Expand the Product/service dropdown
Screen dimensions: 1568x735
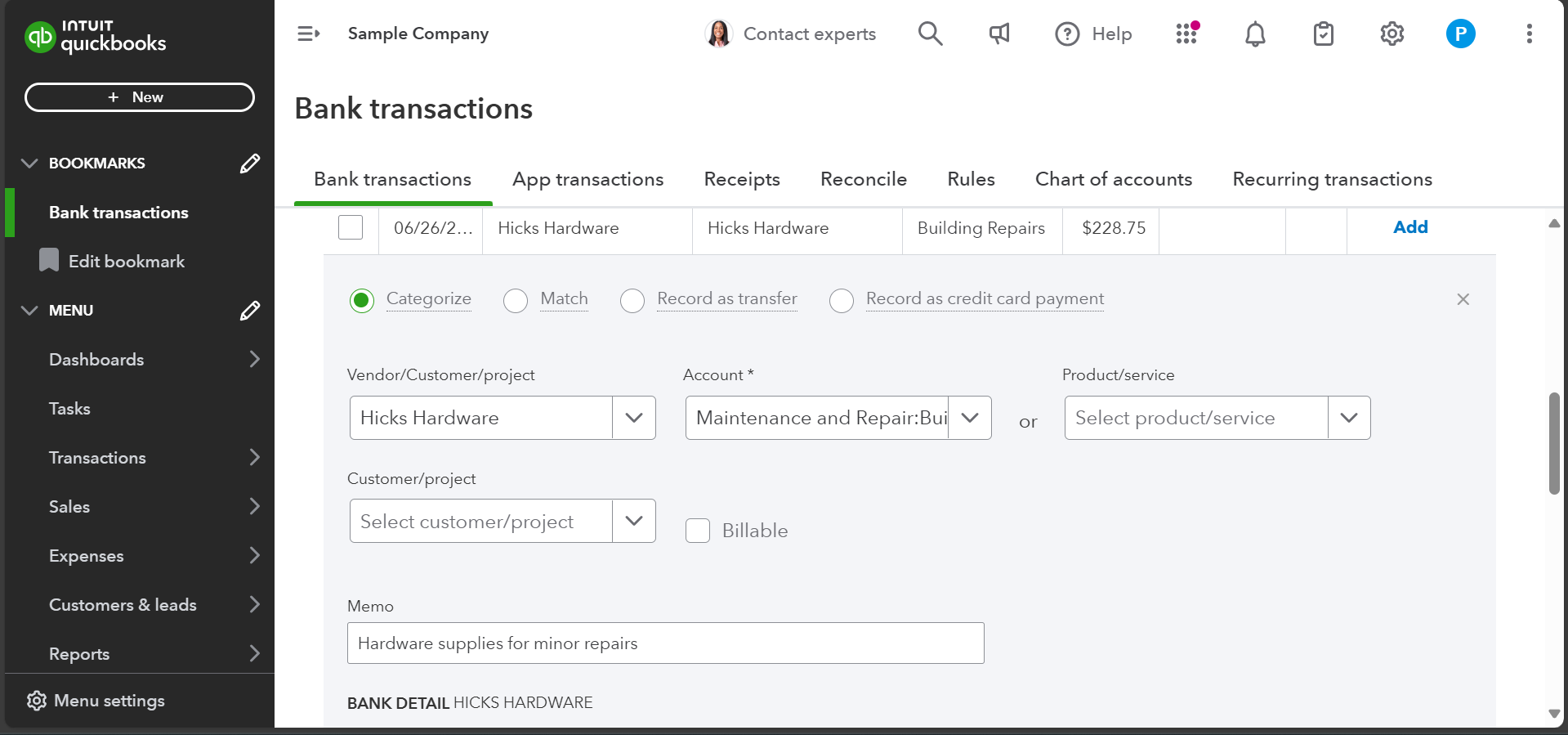1348,418
